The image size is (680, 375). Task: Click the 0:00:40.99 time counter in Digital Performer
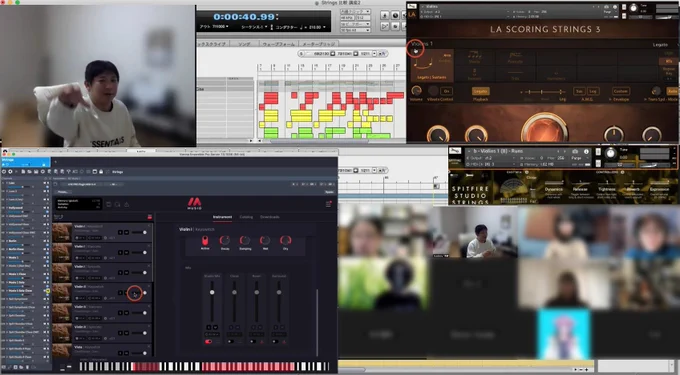tap(245, 17)
